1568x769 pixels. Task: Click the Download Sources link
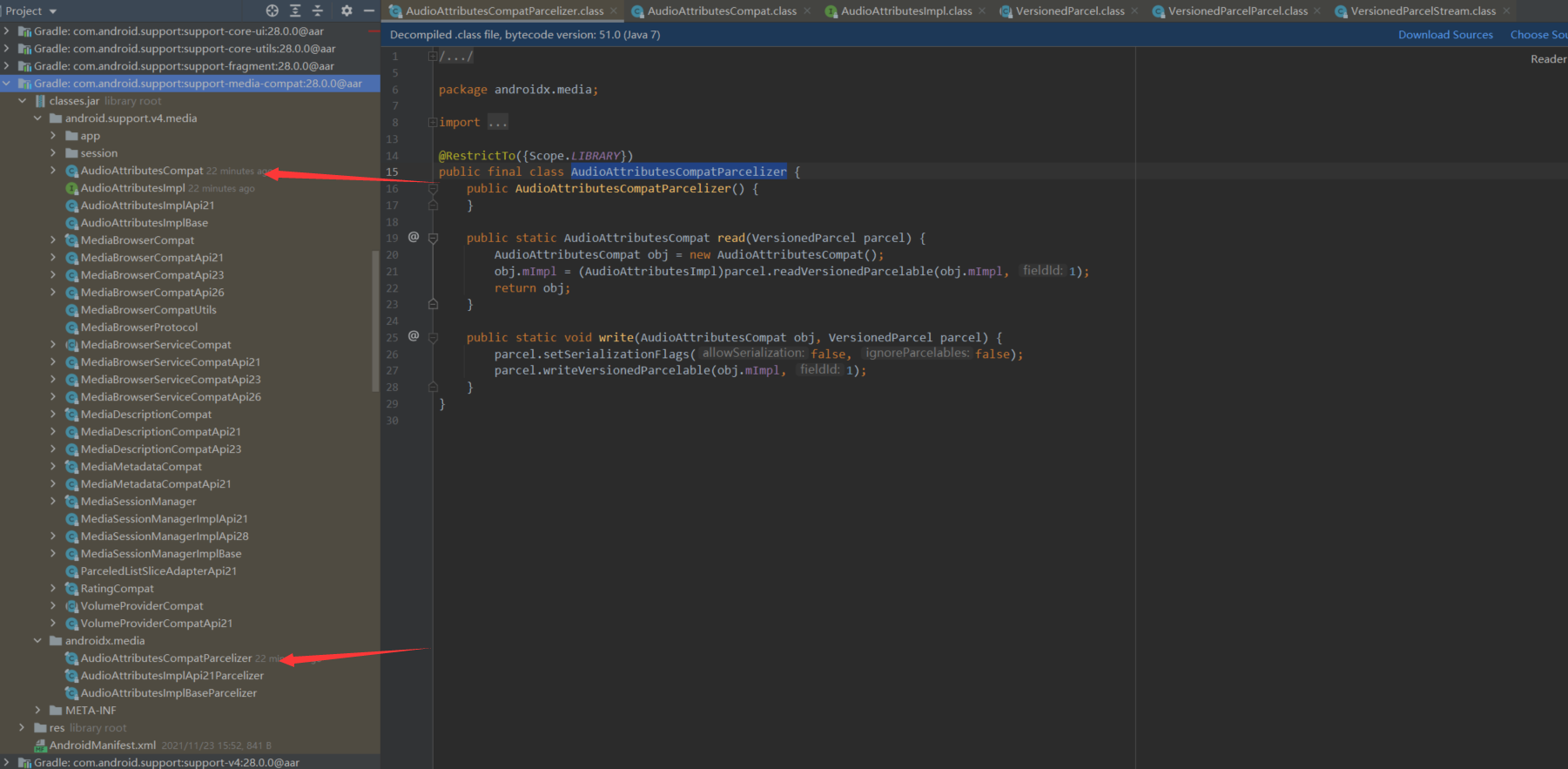coord(1445,35)
